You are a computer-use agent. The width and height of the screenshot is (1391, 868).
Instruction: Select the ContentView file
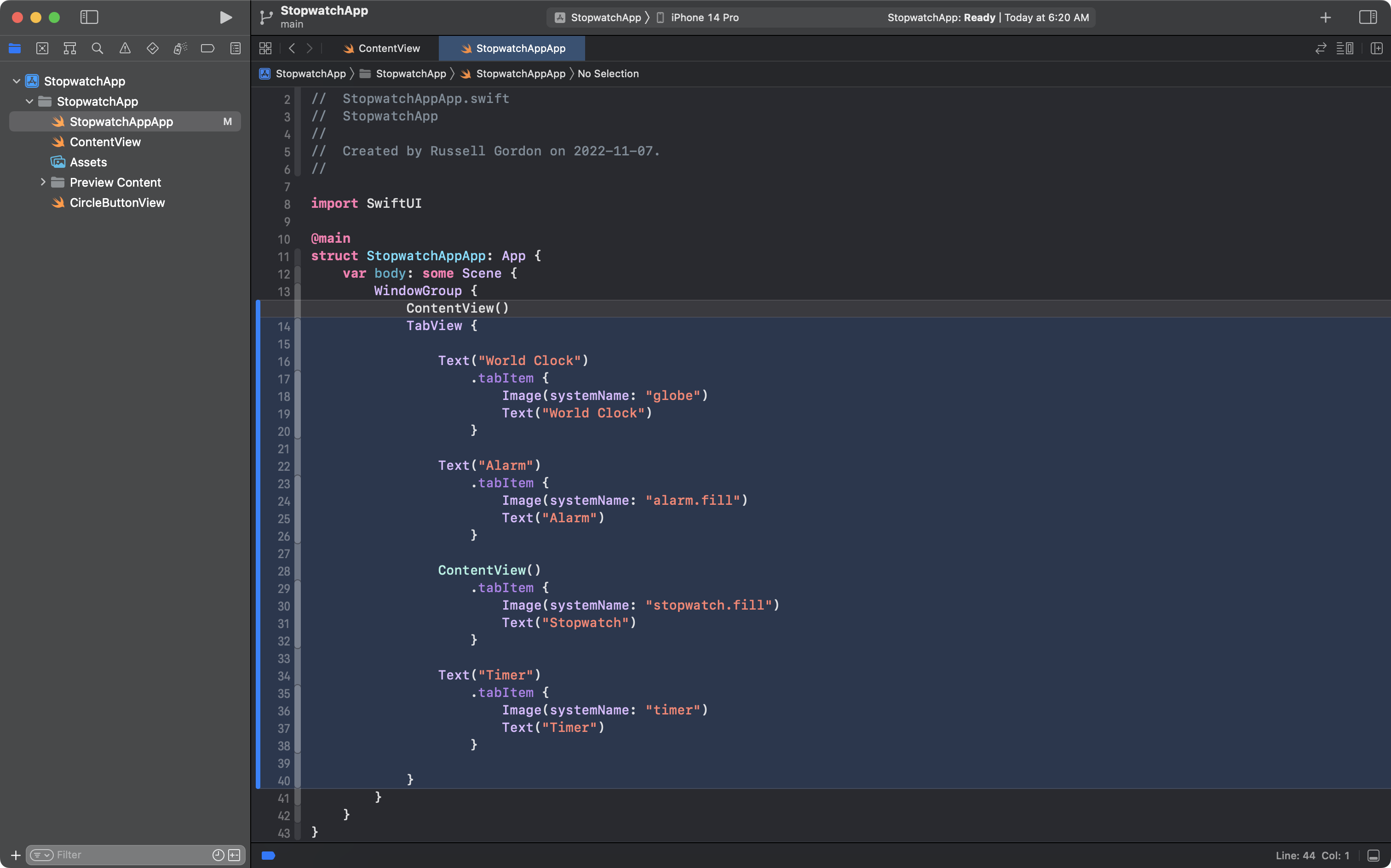pos(105,142)
